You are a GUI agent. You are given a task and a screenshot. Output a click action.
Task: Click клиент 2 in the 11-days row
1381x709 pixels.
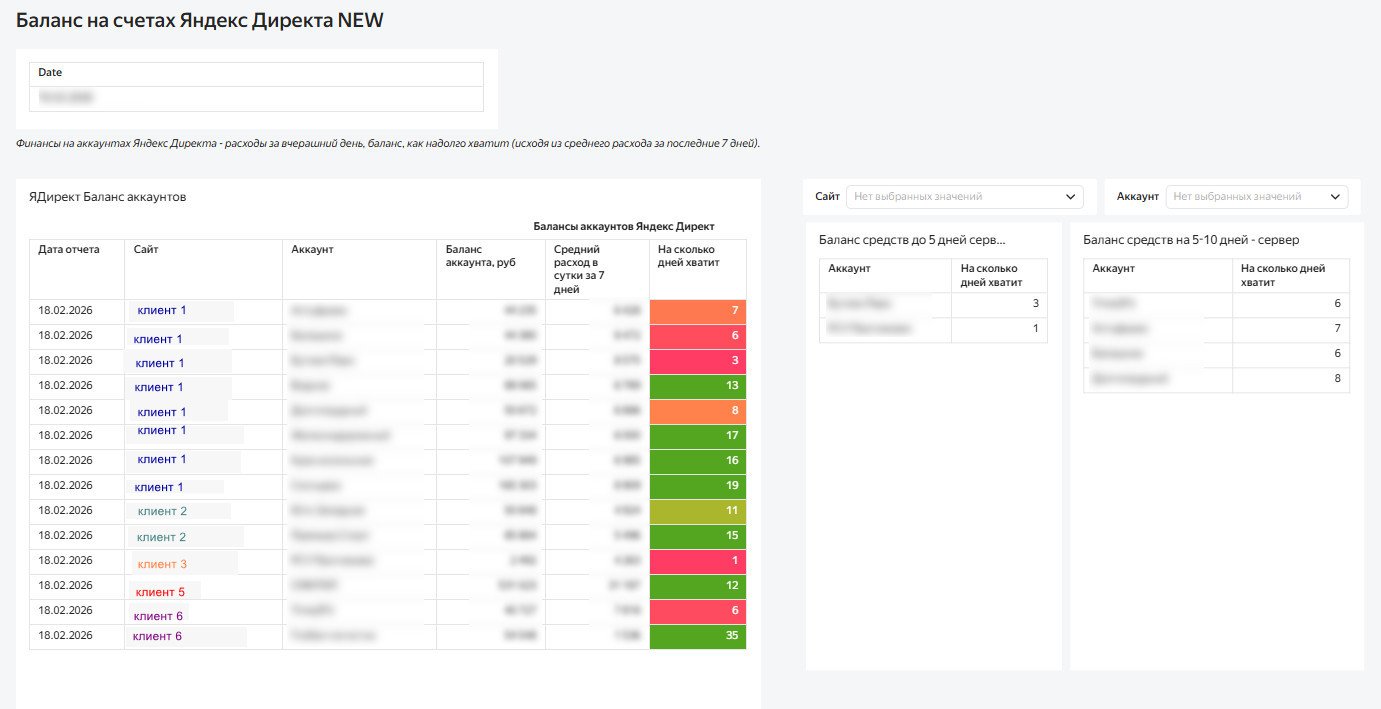coord(162,511)
